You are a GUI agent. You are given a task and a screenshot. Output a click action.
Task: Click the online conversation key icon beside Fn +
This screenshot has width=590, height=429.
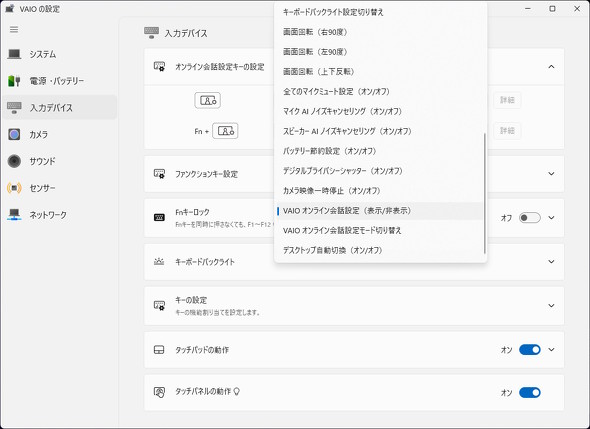[225, 131]
